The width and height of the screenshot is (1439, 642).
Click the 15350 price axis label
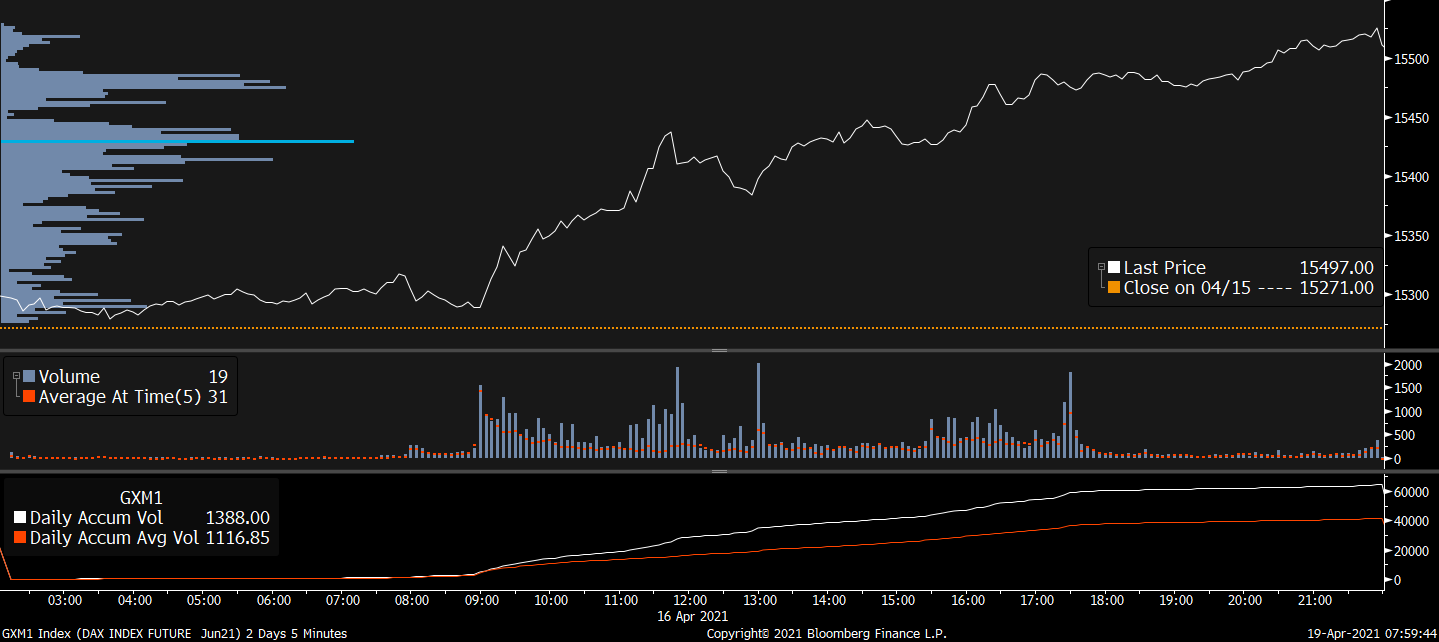pos(1411,236)
